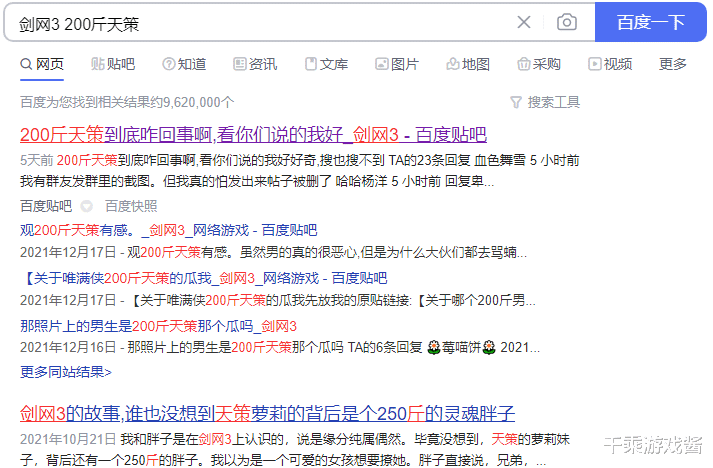Click result count text 约9,620,000个
713x468 pixels.
193,102
